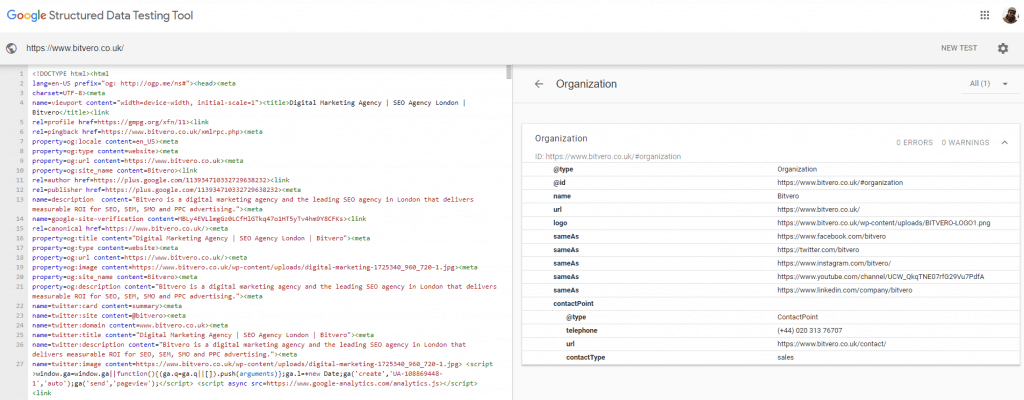Click the code panel vertical scrollbar

509,73
